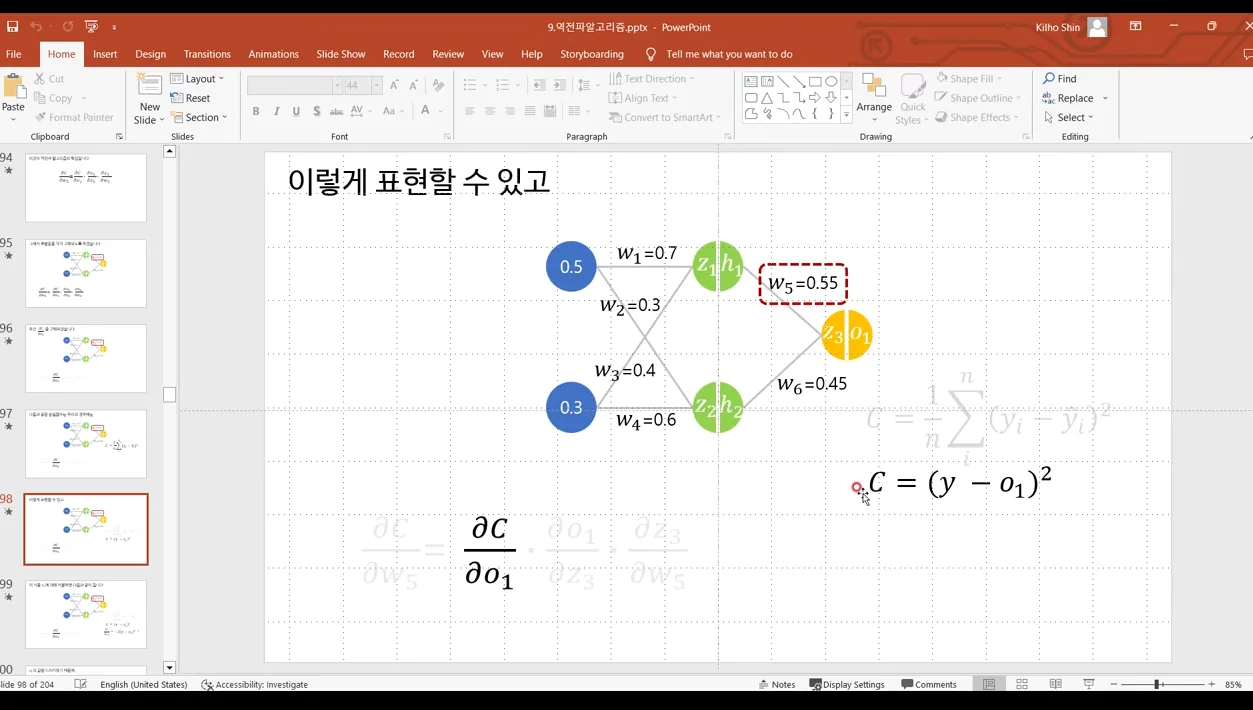Switch to the Design tab

[x=150, y=54]
